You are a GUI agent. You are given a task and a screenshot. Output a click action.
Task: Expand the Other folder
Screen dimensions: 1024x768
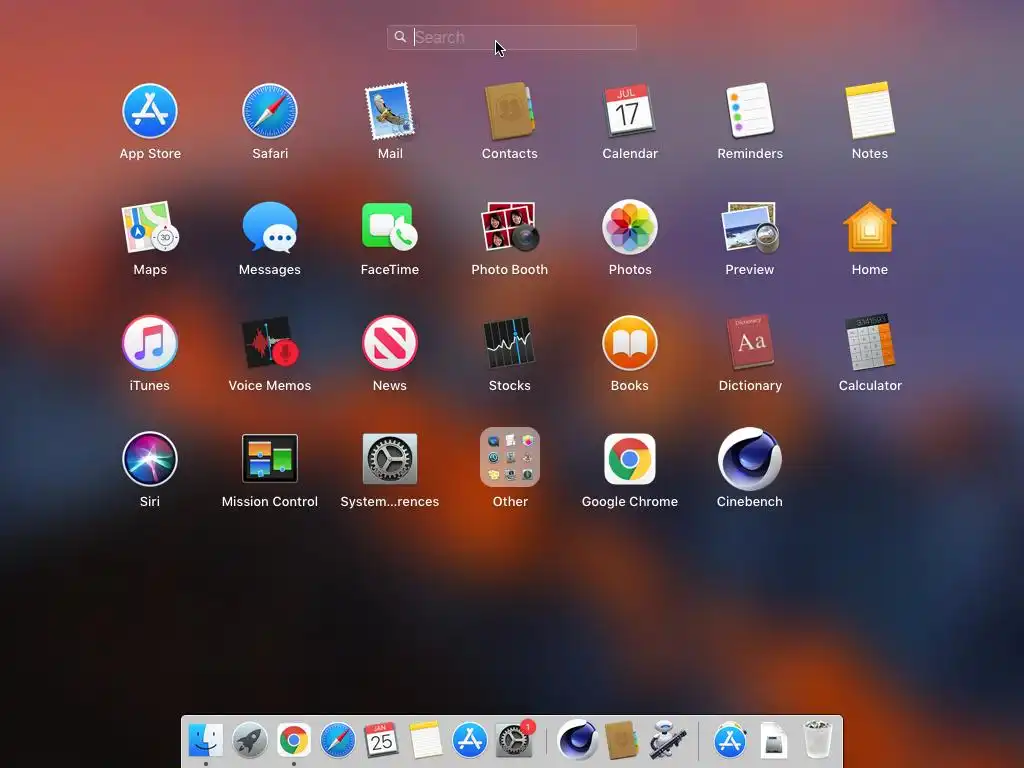[x=509, y=457]
